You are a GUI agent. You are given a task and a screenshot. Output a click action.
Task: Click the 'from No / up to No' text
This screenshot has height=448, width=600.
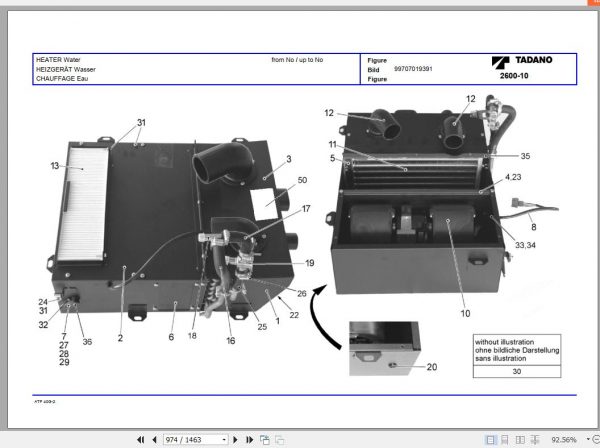point(297,60)
